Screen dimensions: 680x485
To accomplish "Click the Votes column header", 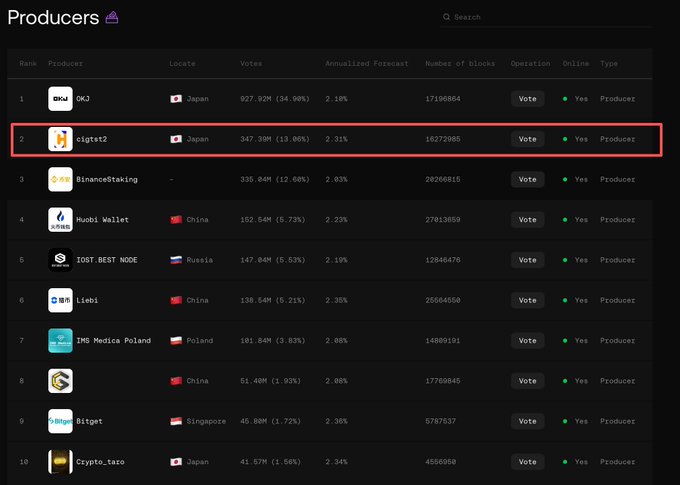I will (x=251, y=63).
